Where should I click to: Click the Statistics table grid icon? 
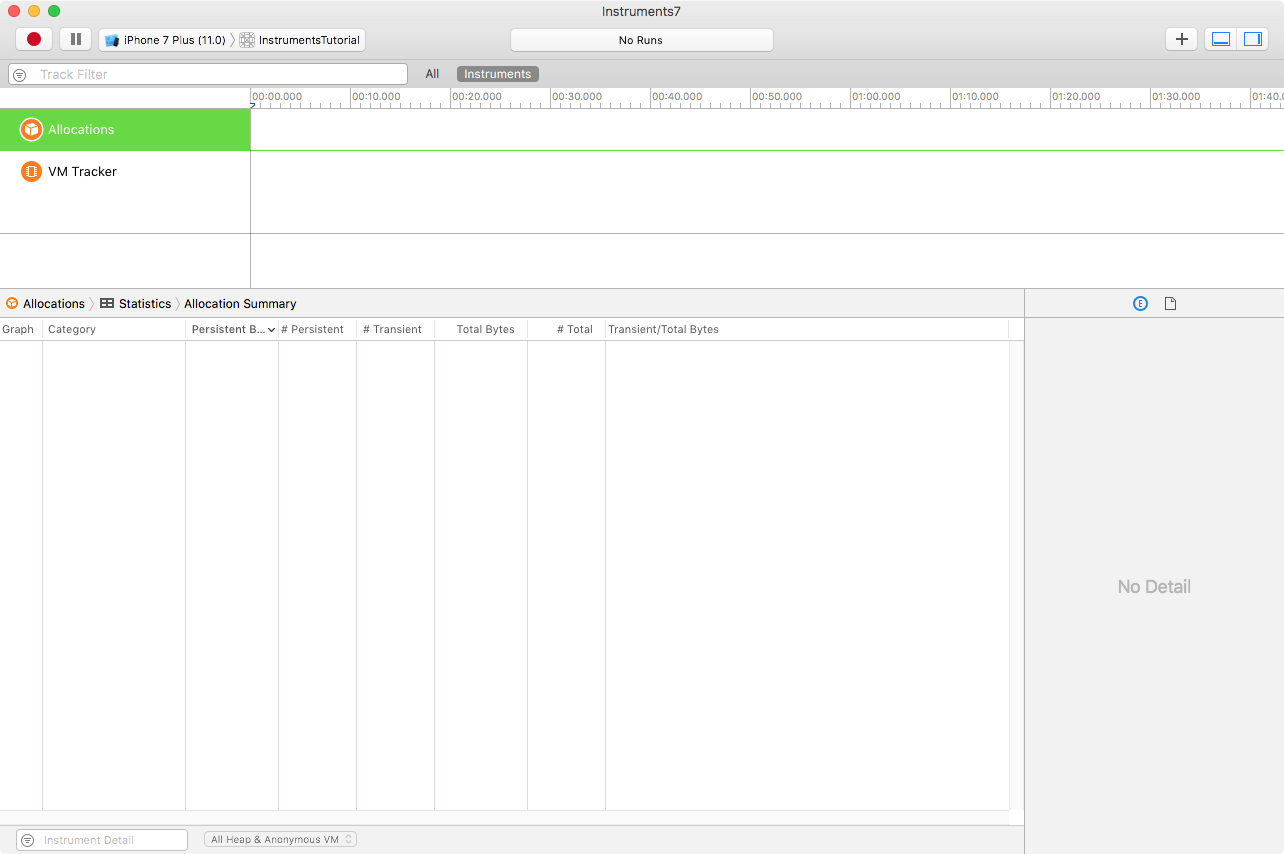(x=107, y=304)
